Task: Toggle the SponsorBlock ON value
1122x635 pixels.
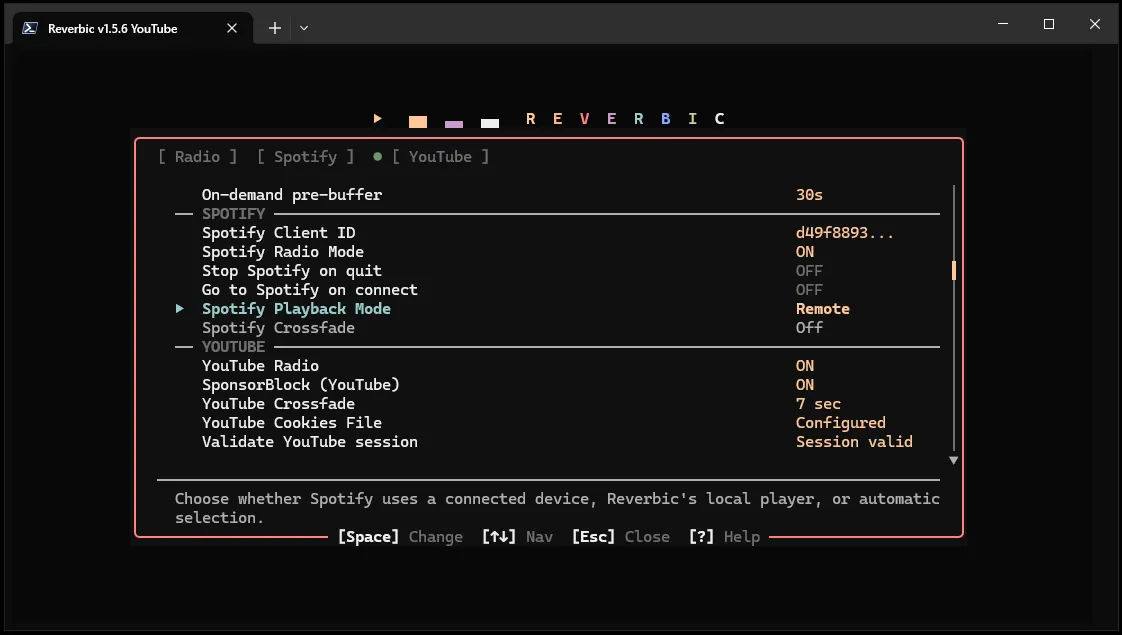Action: click(x=805, y=385)
